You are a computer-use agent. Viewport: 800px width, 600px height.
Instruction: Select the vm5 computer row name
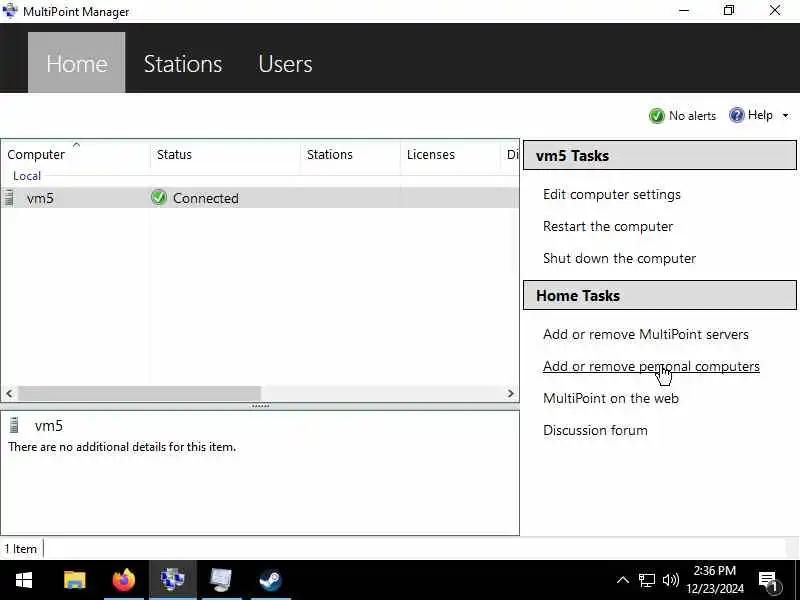40,198
